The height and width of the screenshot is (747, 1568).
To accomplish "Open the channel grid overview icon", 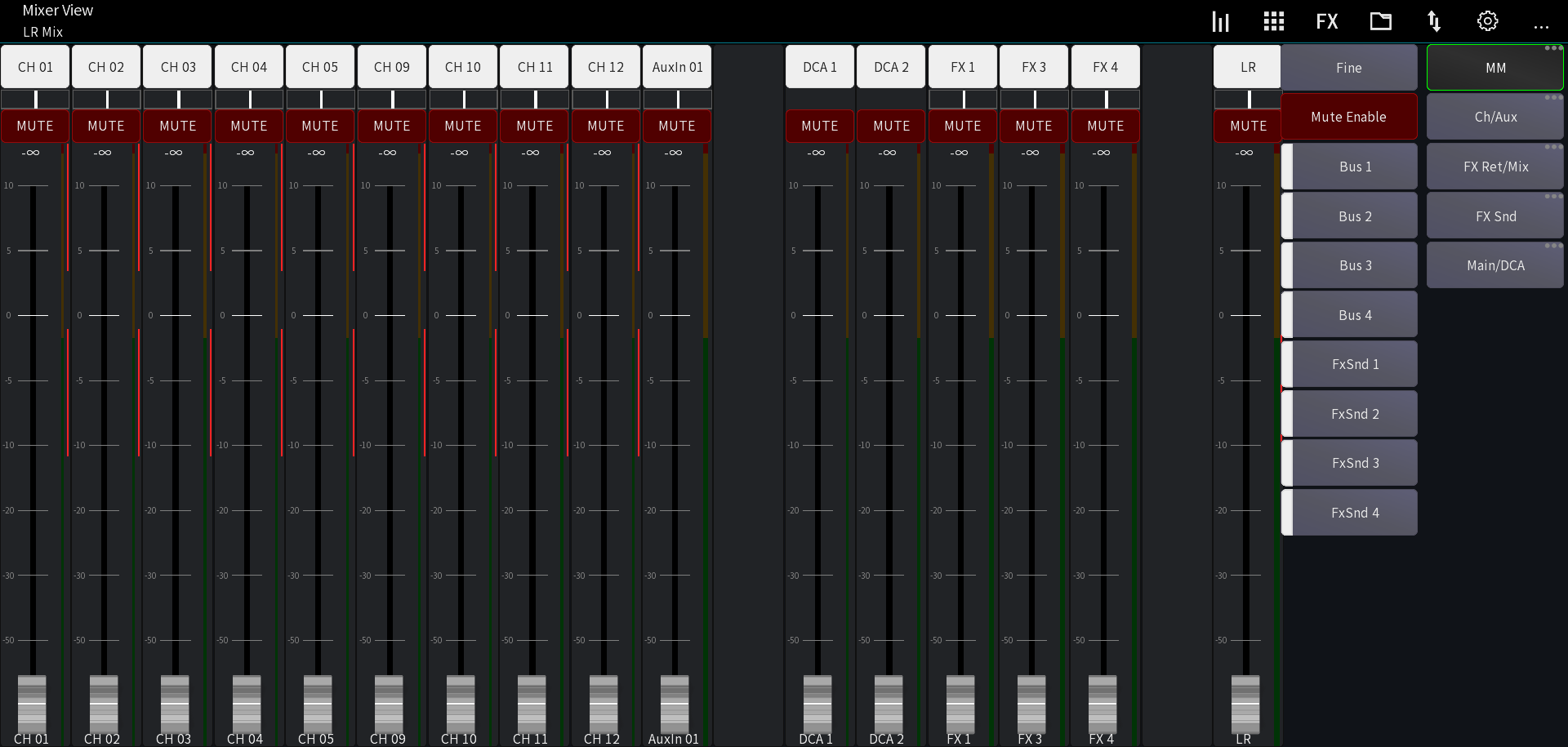I will click(1273, 20).
